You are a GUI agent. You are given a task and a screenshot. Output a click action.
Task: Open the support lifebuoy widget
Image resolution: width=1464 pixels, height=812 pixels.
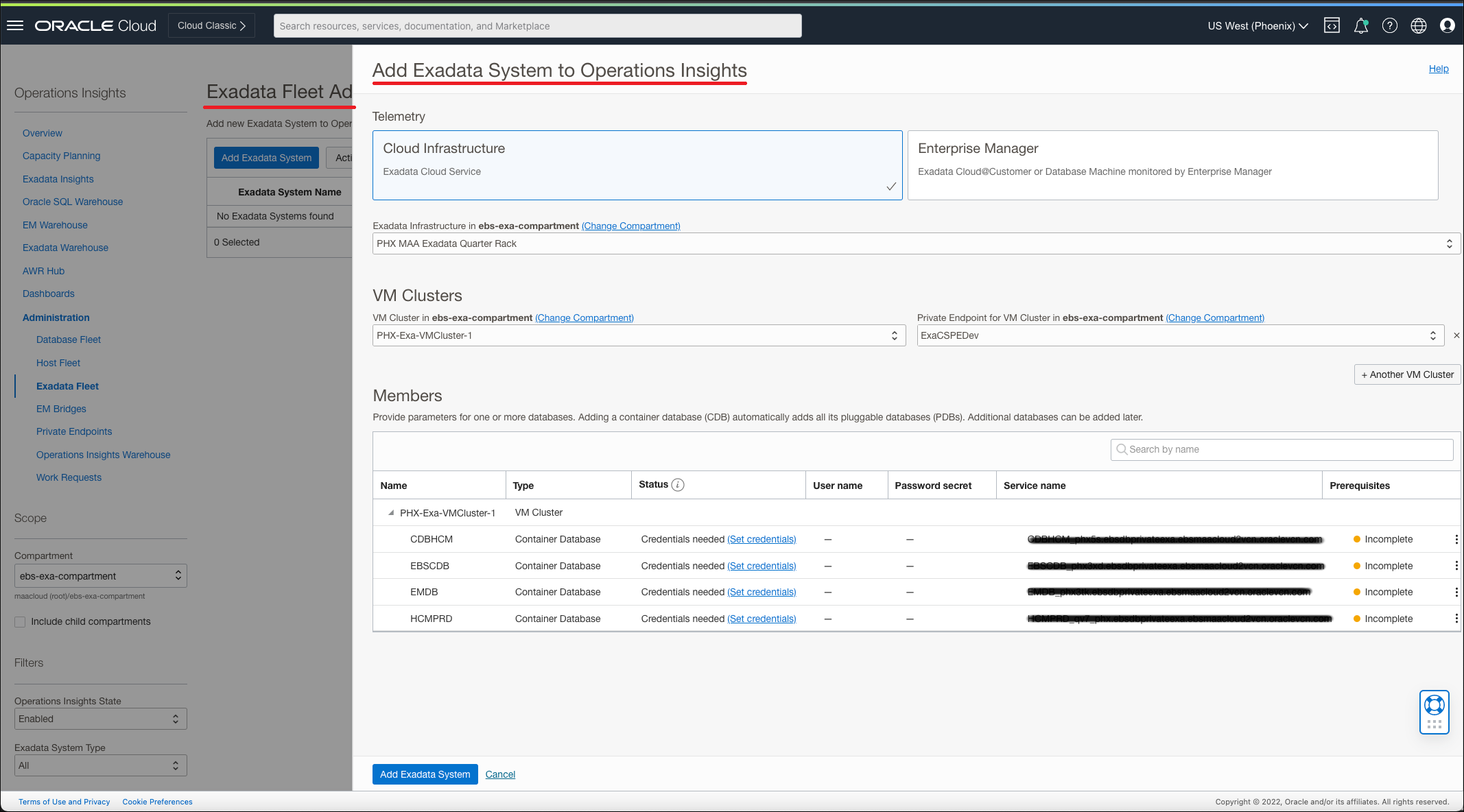[1434, 712]
